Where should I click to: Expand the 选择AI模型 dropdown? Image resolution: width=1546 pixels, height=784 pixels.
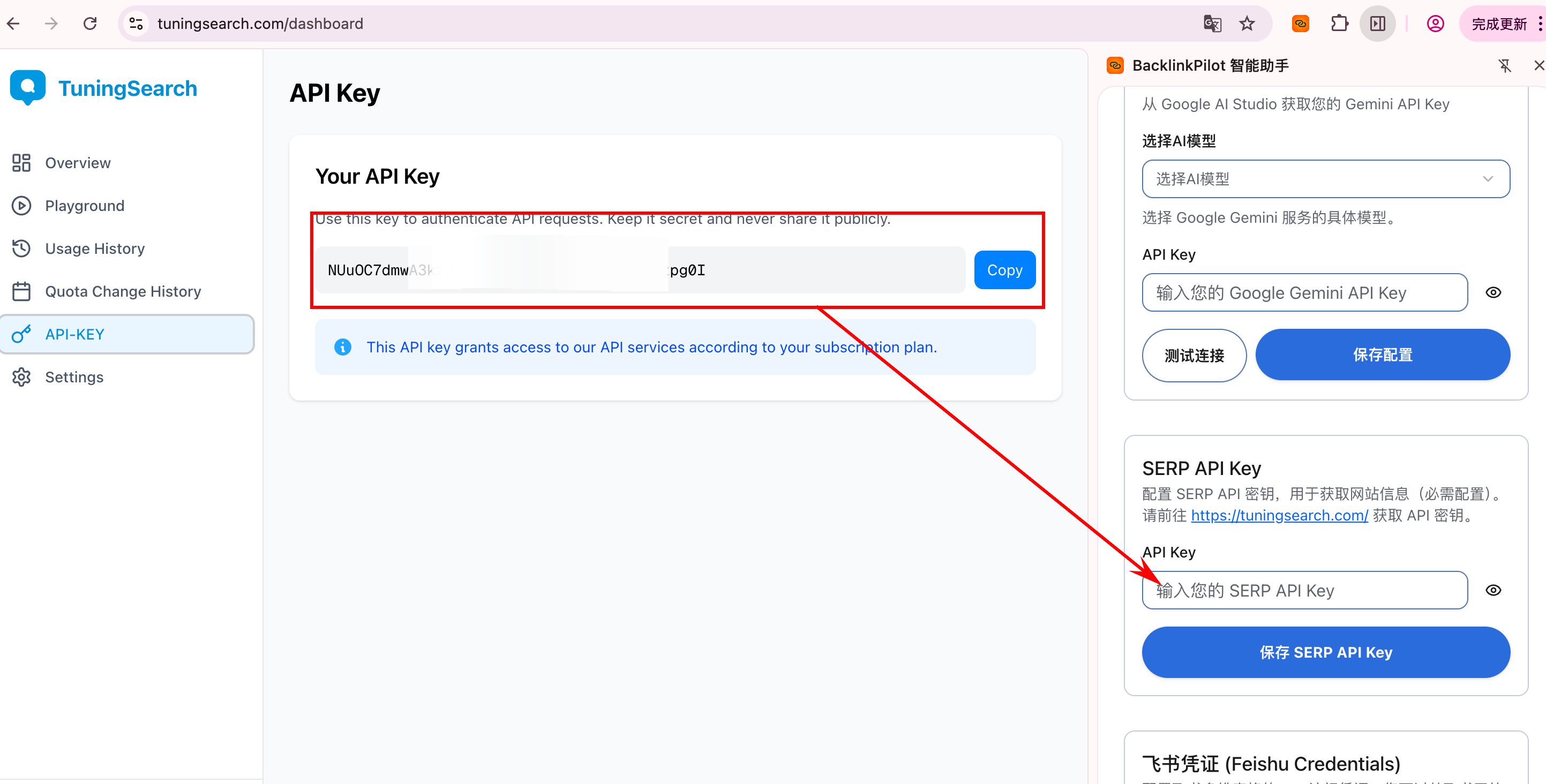tap(1326, 179)
